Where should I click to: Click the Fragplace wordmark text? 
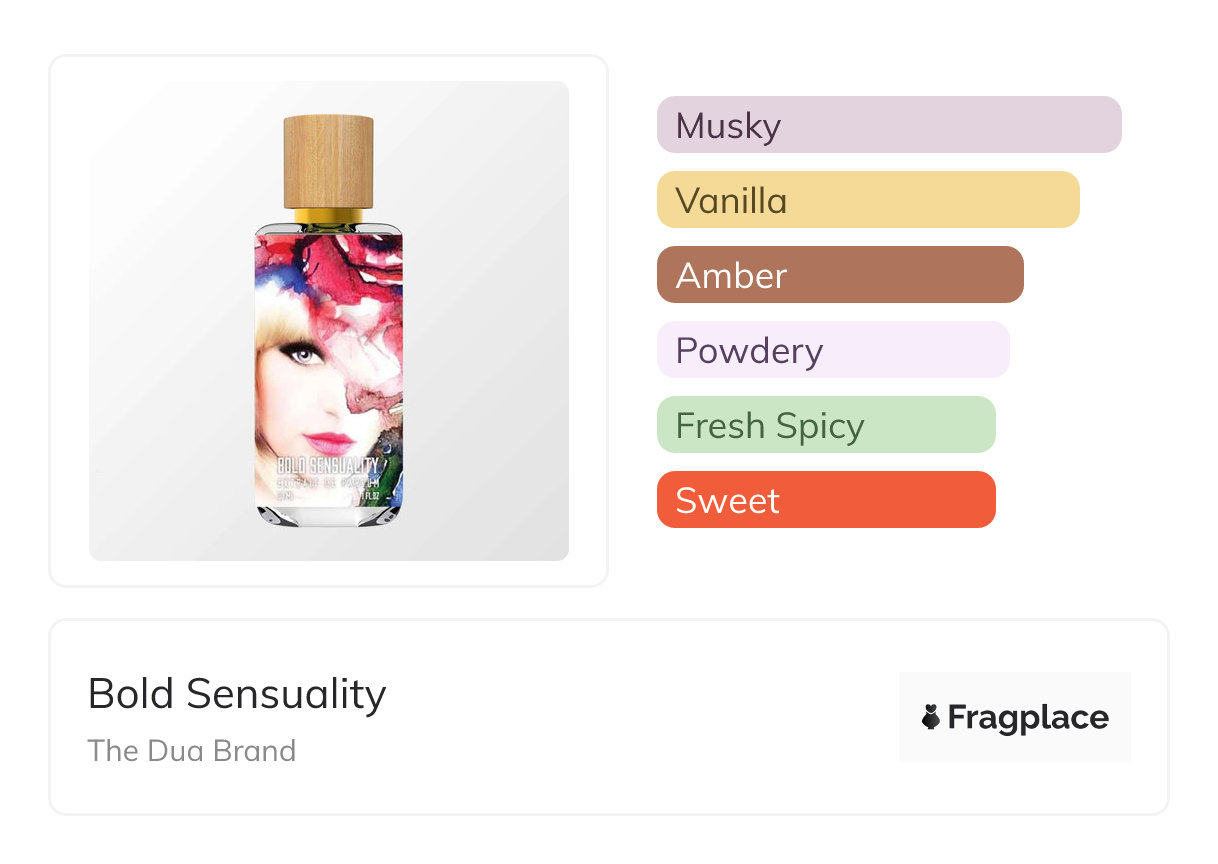tap(1028, 717)
